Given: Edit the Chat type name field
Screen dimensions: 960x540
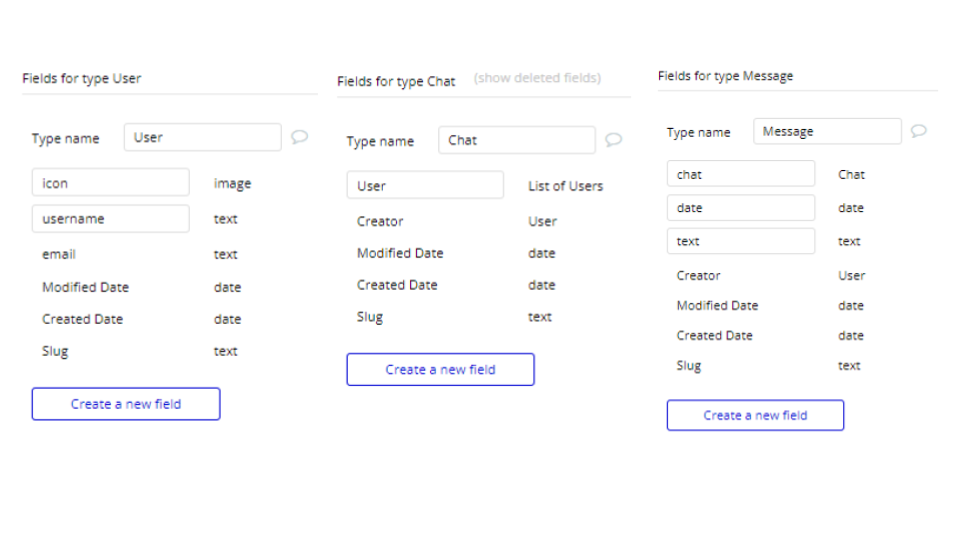Looking at the screenshot, I should pyautogui.click(x=517, y=140).
